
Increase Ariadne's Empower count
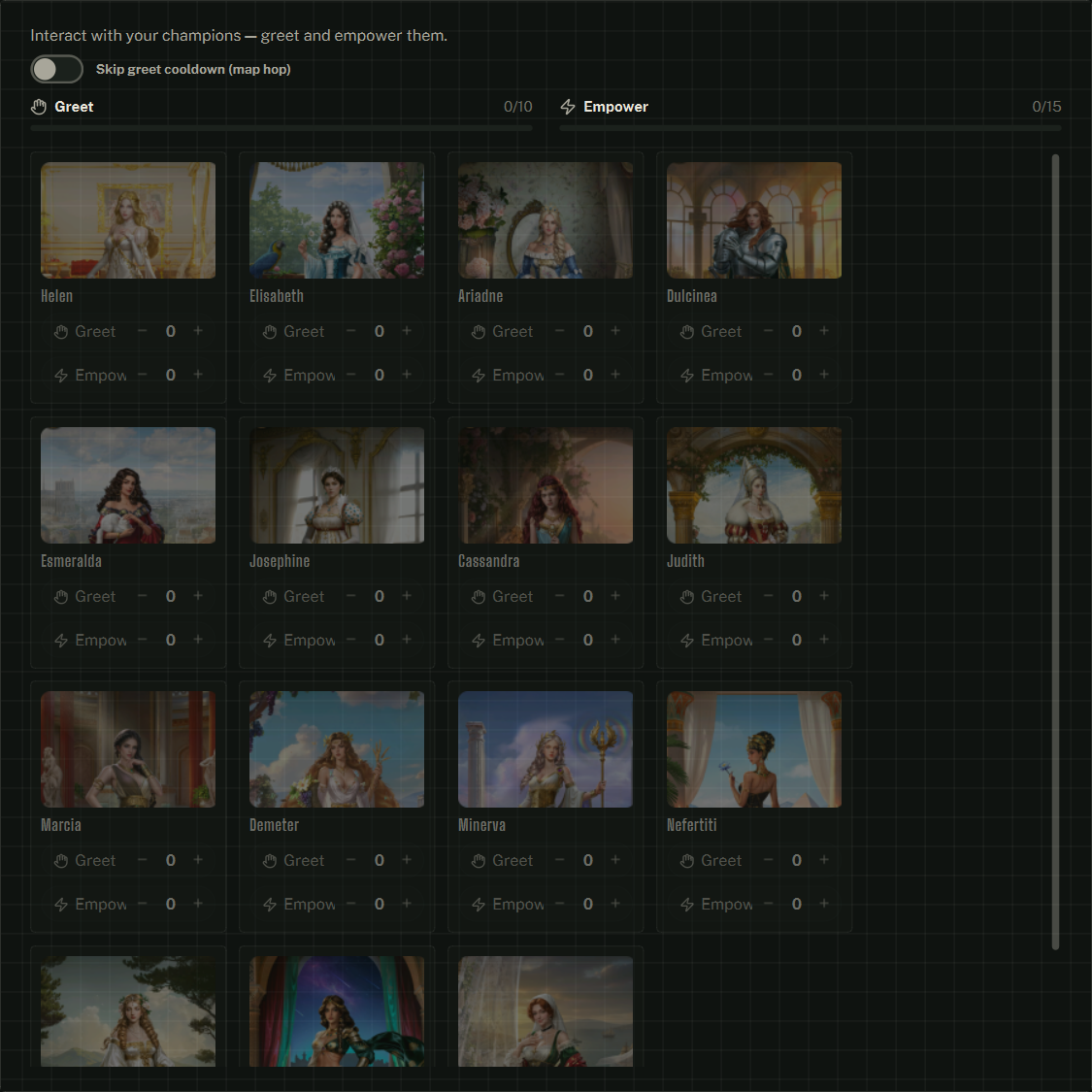615,375
